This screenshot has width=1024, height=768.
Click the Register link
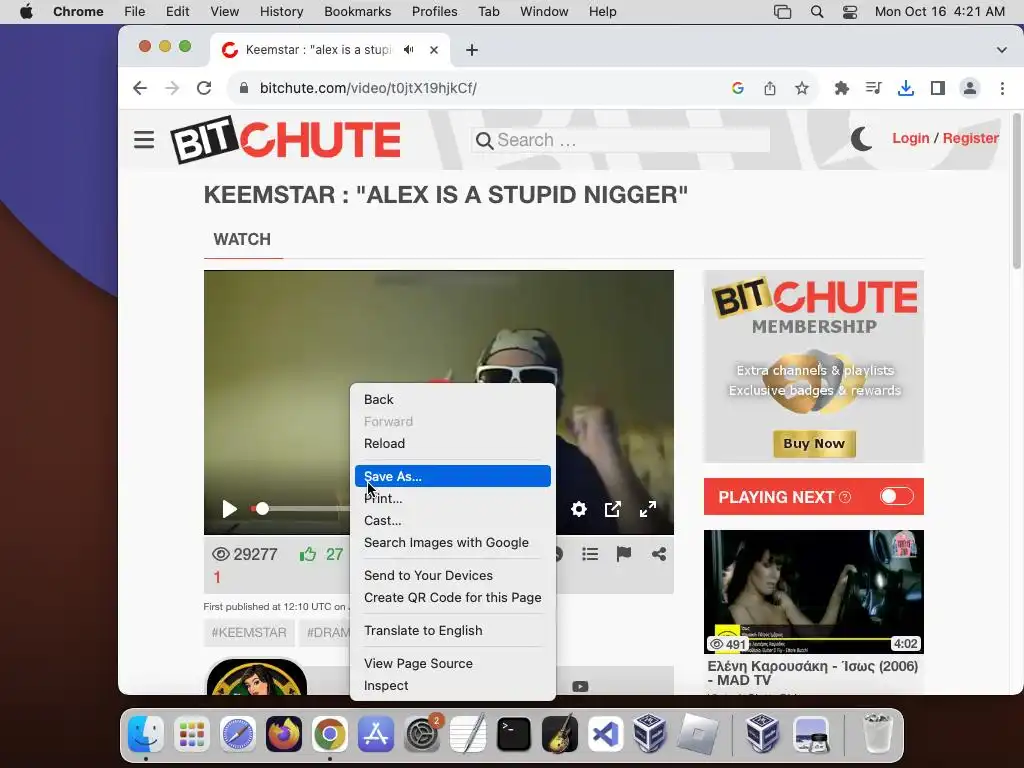(970, 138)
